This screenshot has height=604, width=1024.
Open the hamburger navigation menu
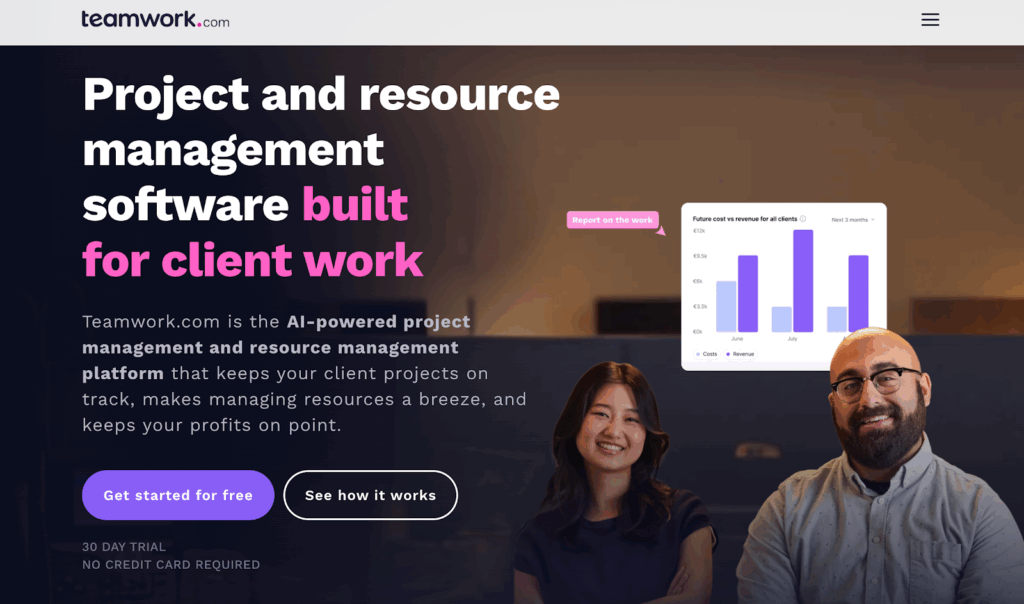tap(930, 20)
